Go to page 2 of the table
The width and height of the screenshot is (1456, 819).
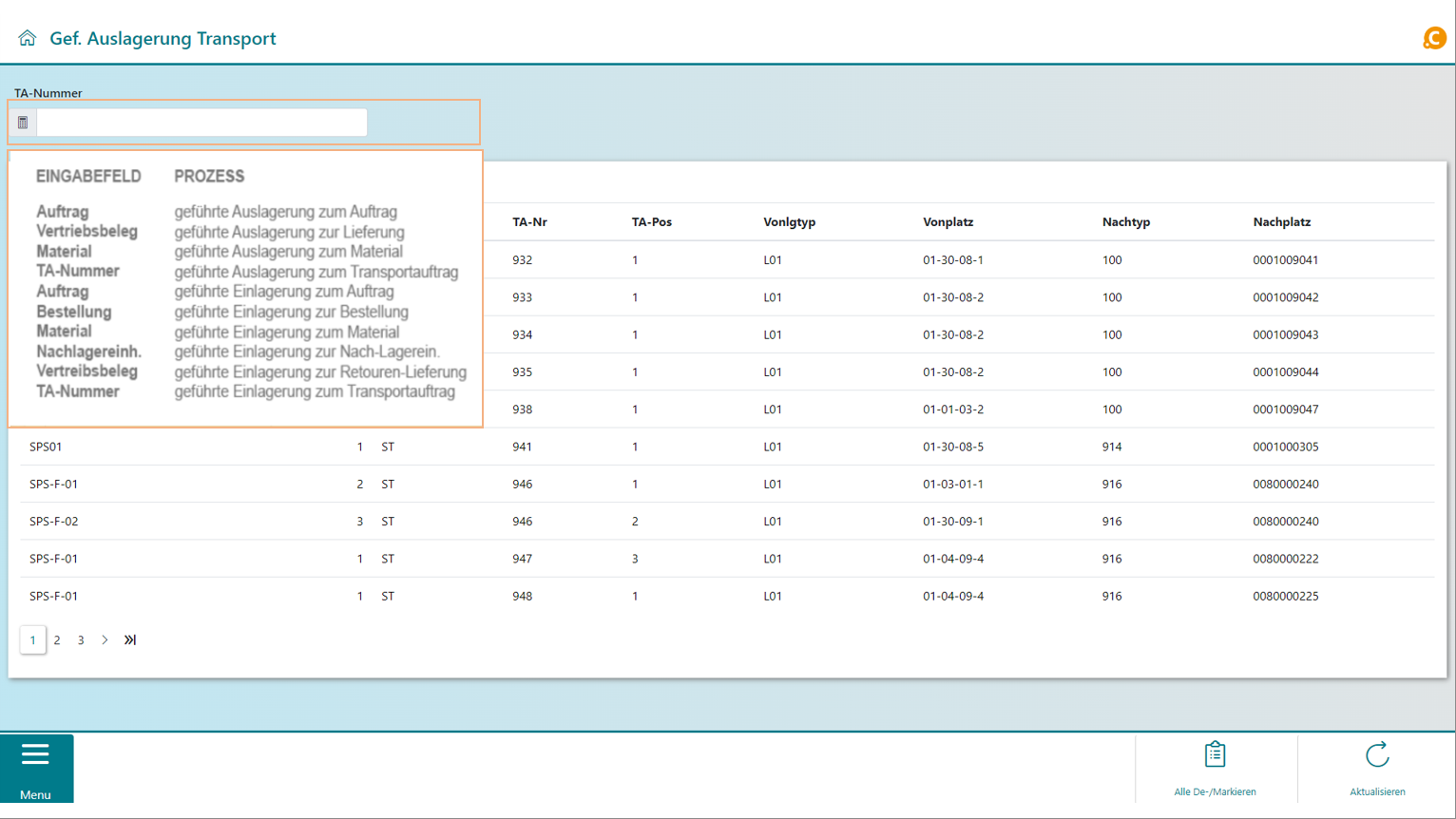[57, 640]
